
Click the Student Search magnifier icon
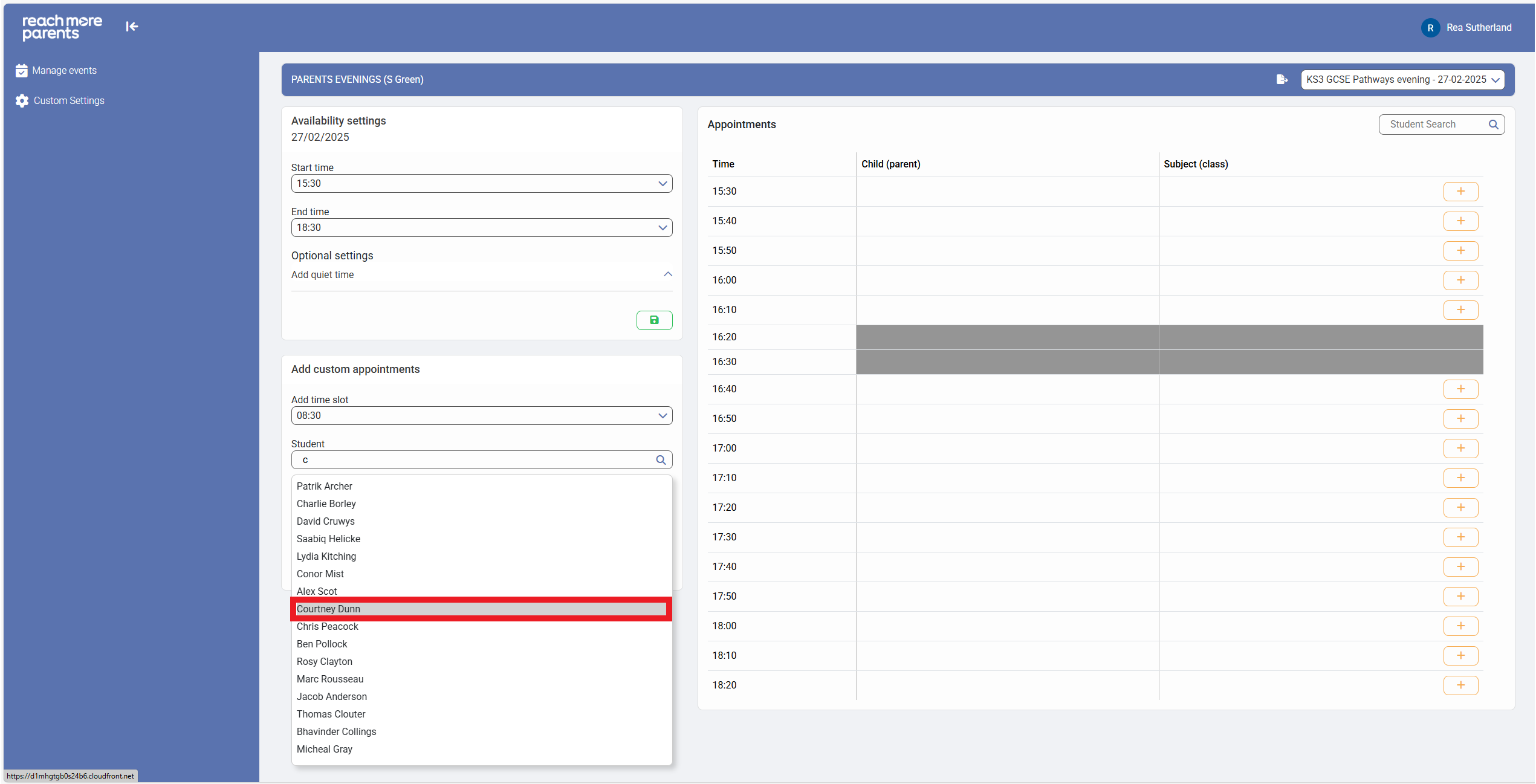coord(1493,125)
